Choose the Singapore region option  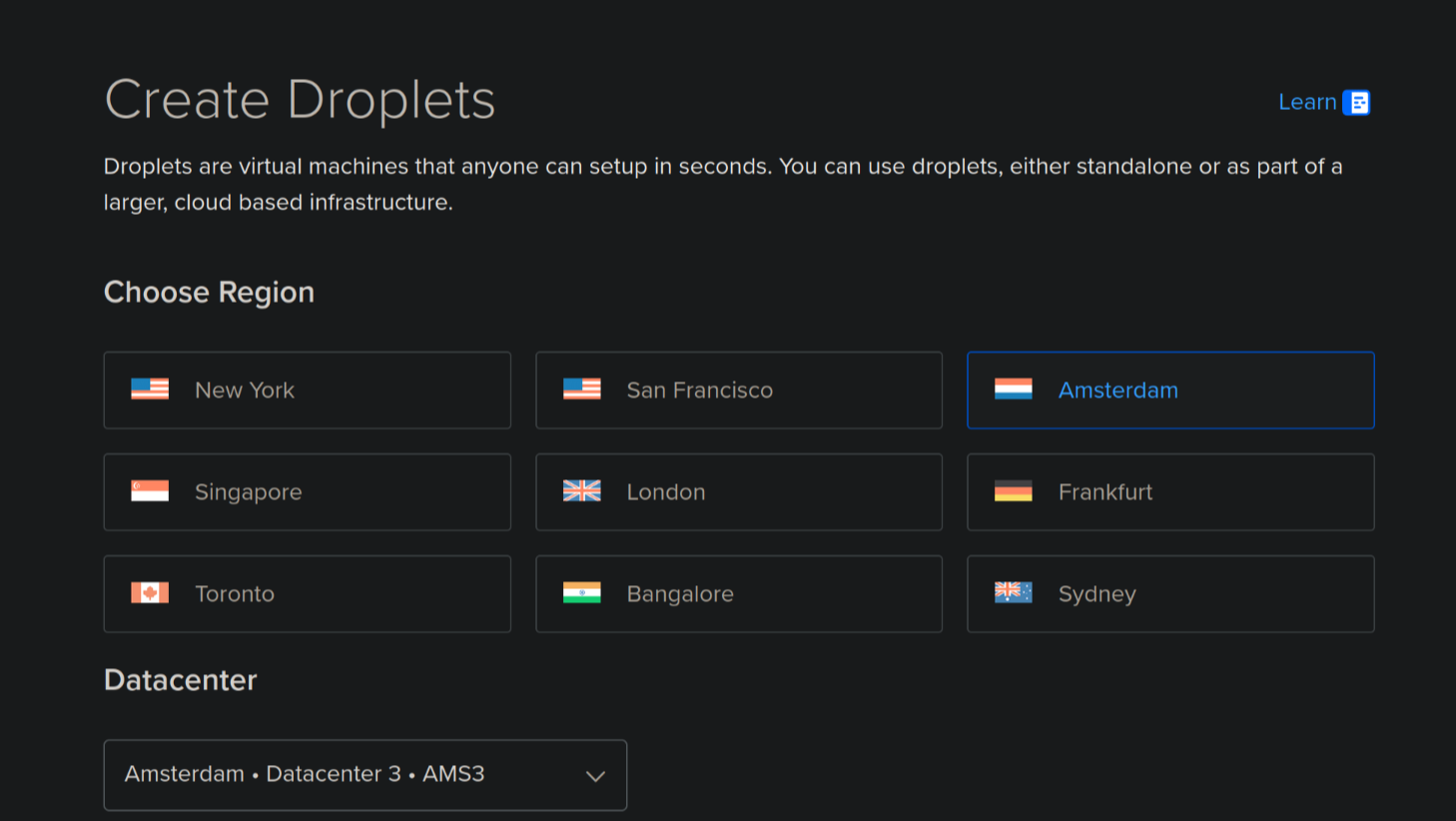[308, 492]
